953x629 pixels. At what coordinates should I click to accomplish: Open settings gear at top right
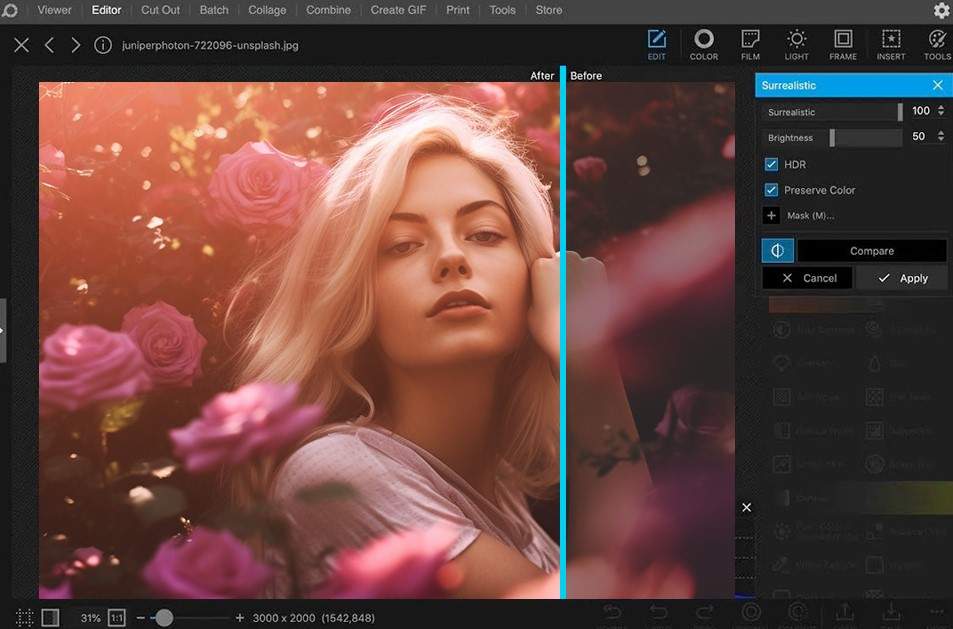(x=941, y=10)
